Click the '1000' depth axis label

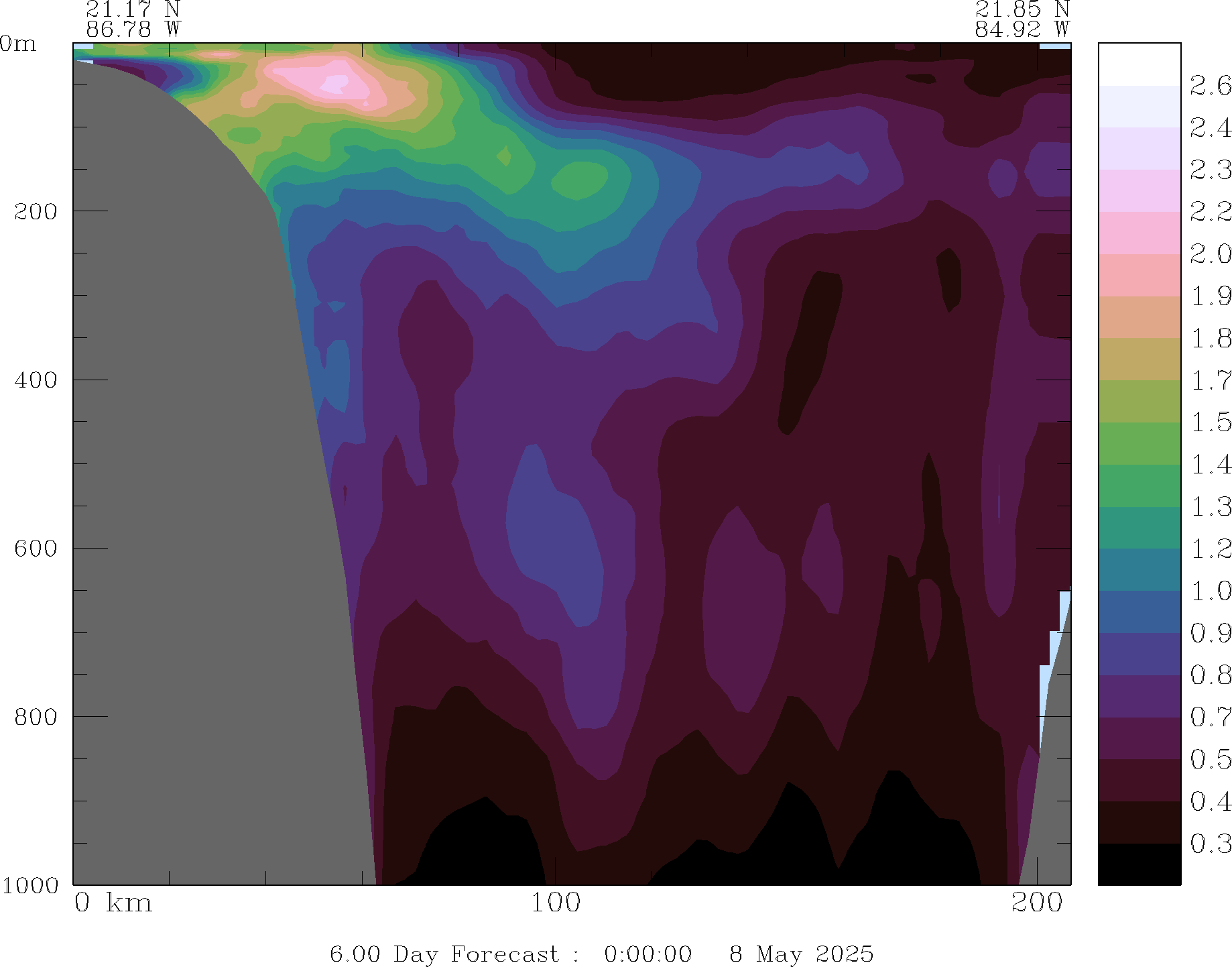point(29,886)
